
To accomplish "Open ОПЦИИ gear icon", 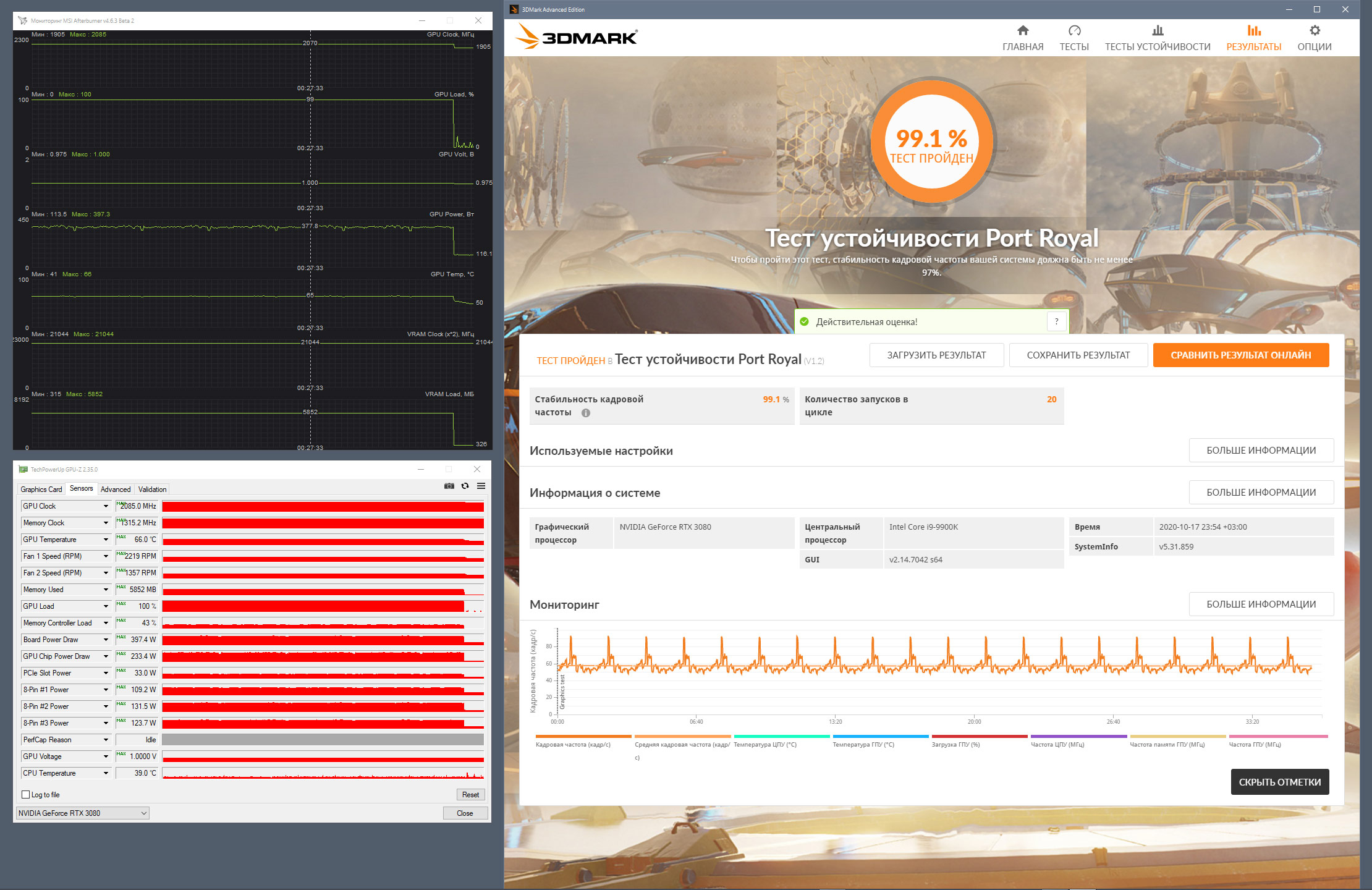I will [1315, 31].
